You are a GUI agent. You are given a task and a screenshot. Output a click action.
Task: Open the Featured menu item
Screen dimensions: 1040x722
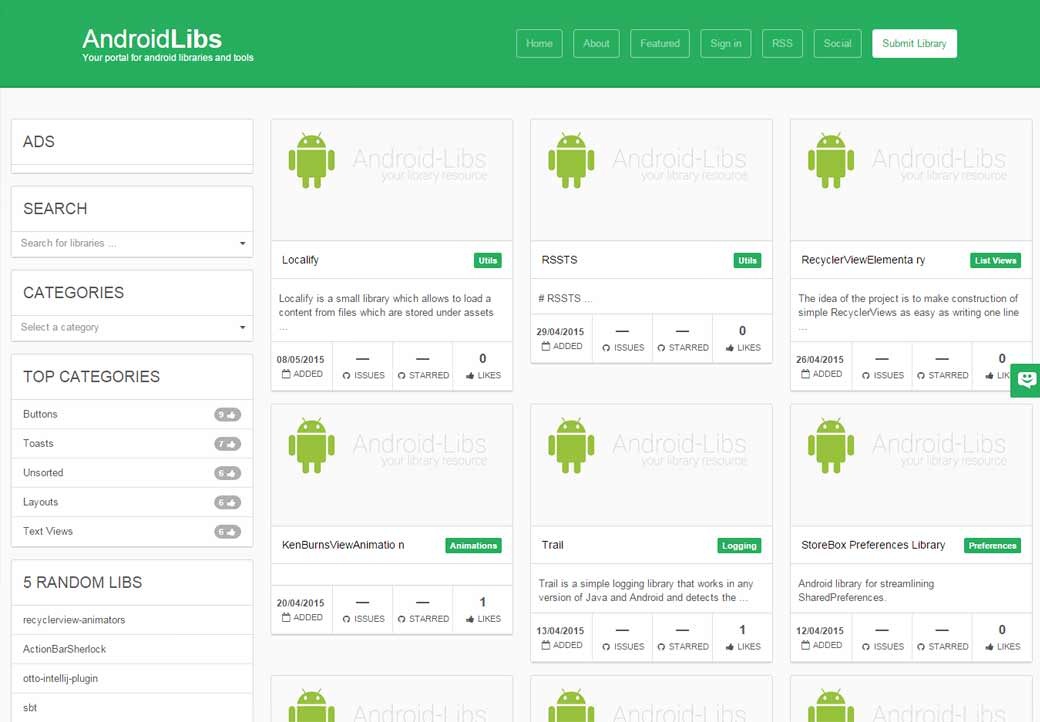pyautogui.click(x=659, y=43)
